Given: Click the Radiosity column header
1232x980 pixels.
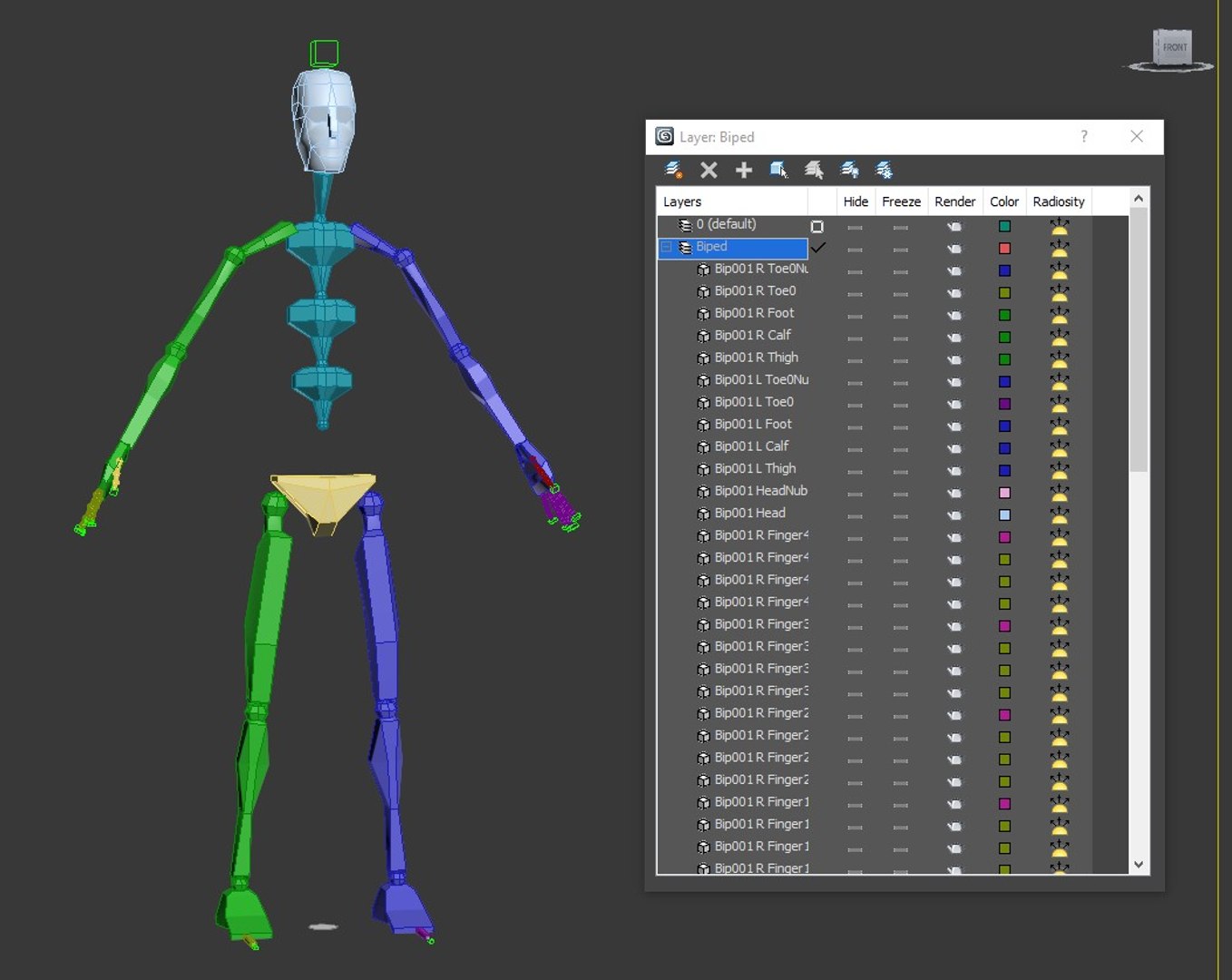Looking at the screenshot, I should click(1059, 201).
